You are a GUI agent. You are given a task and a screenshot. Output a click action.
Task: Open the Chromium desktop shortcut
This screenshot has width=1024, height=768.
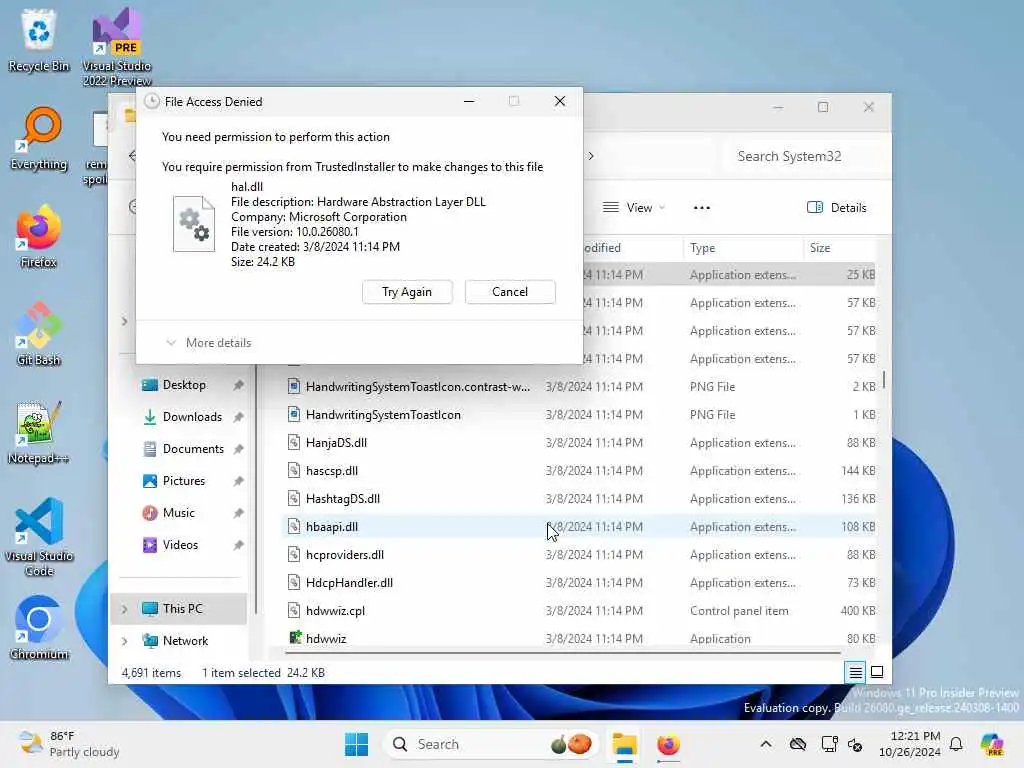(x=39, y=628)
